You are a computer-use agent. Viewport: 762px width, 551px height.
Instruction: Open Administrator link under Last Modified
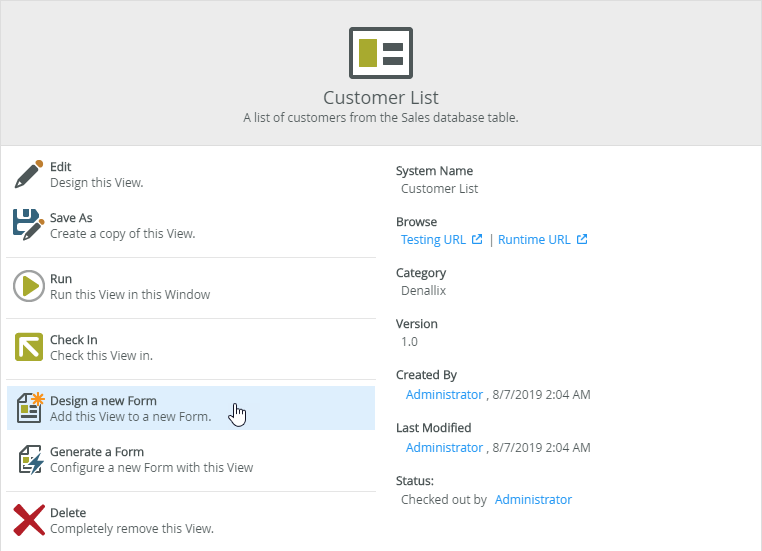444,448
